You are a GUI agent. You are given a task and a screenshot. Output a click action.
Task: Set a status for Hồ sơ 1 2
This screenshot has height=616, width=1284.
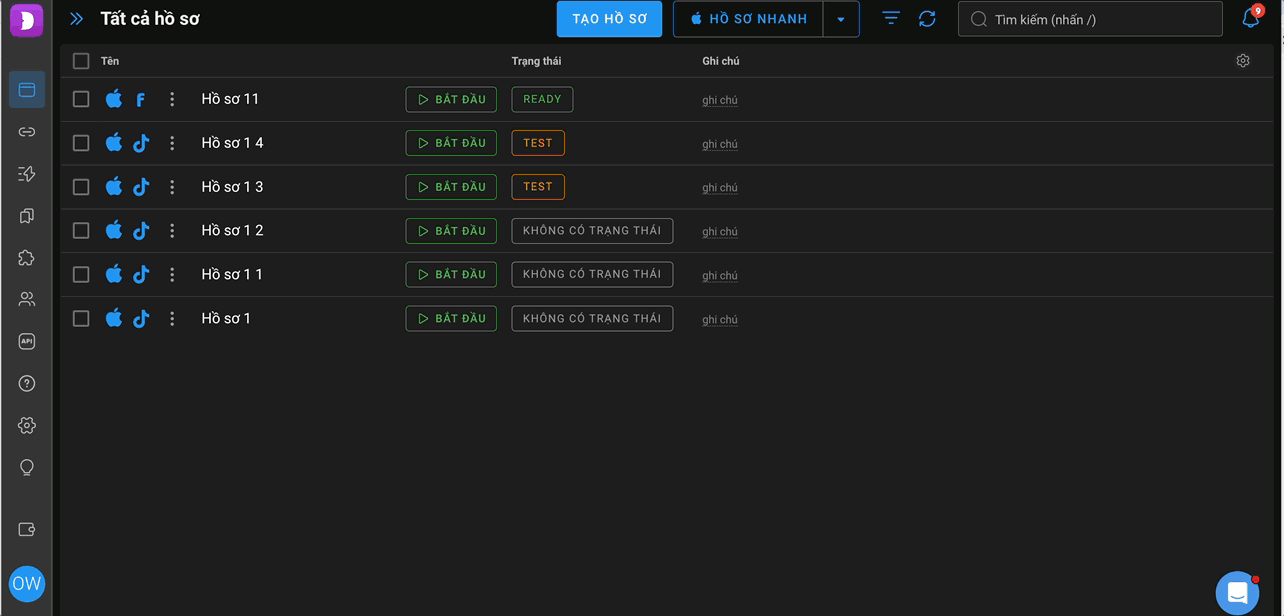tap(592, 230)
